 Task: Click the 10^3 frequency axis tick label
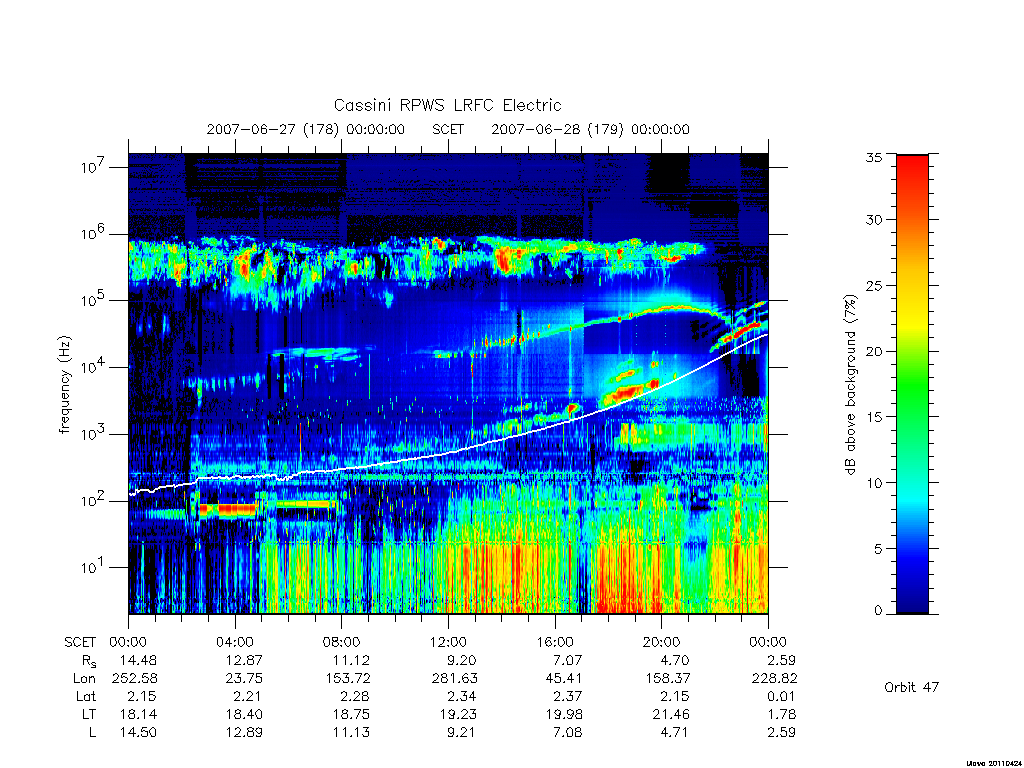tap(94, 434)
